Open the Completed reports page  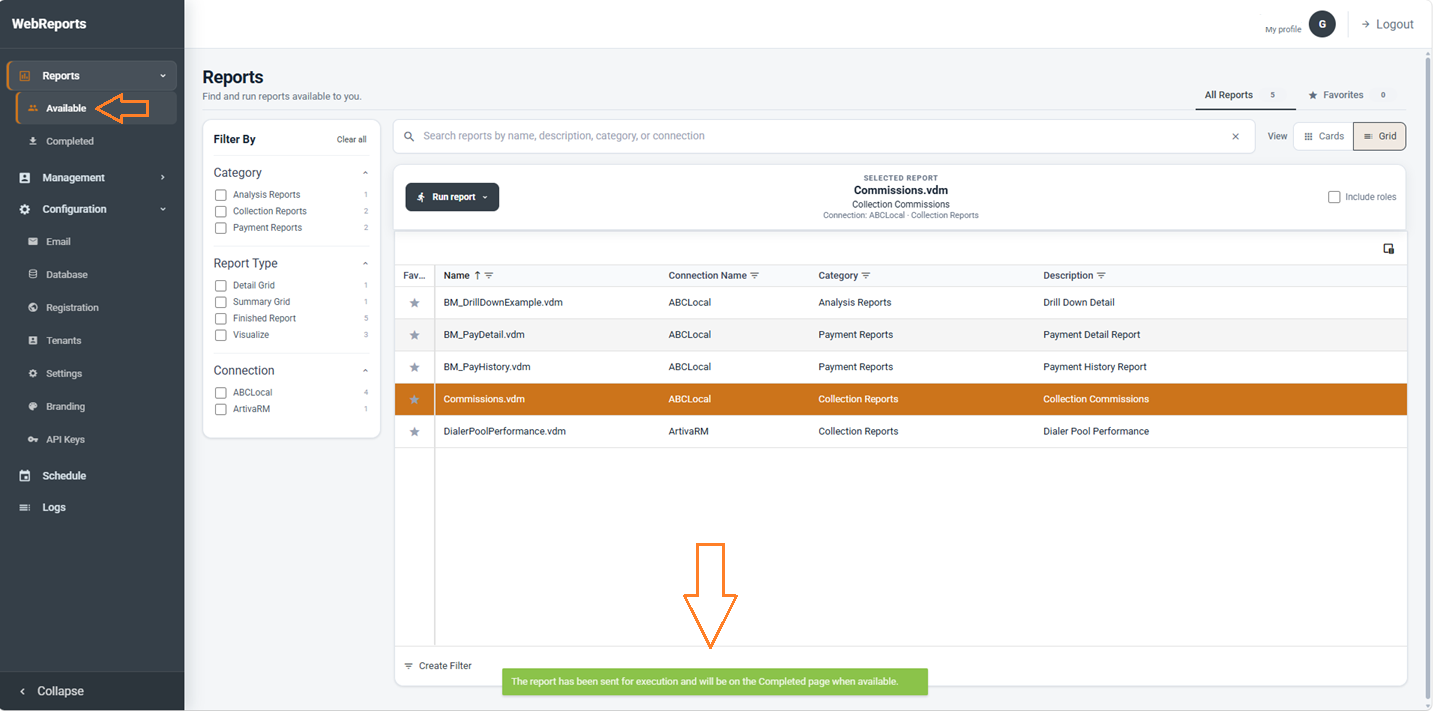point(70,142)
